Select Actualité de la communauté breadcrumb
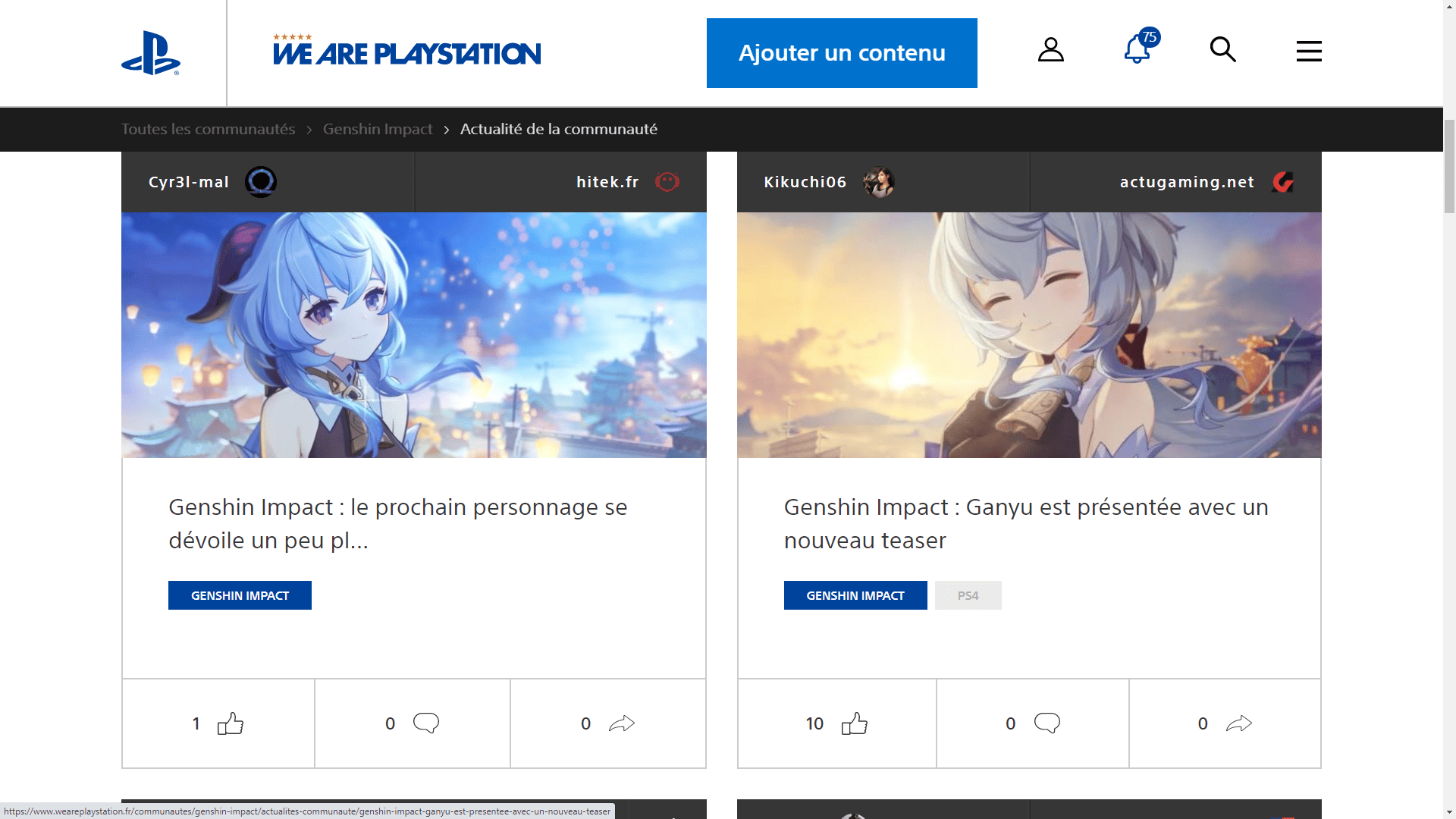The height and width of the screenshot is (819, 1456). pos(559,129)
